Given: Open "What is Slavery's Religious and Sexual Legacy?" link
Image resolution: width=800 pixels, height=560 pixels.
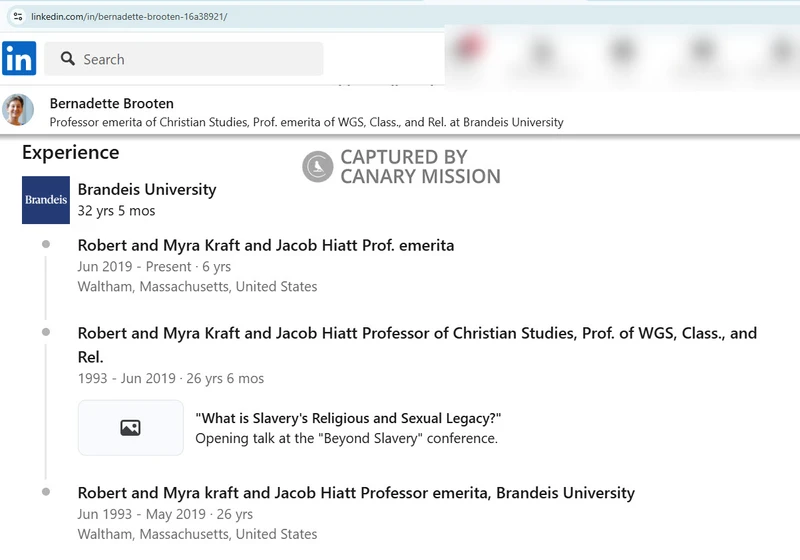Looking at the screenshot, I should pos(348,418).
